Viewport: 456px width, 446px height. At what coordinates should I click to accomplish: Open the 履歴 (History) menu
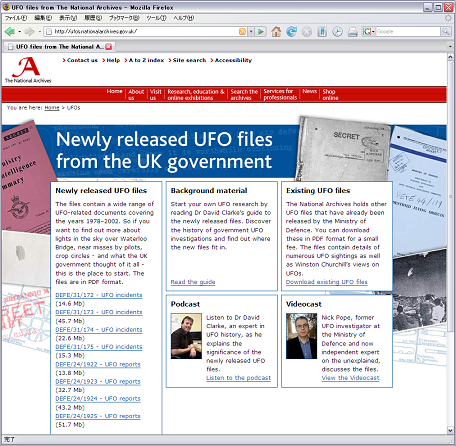coord(93,18)
